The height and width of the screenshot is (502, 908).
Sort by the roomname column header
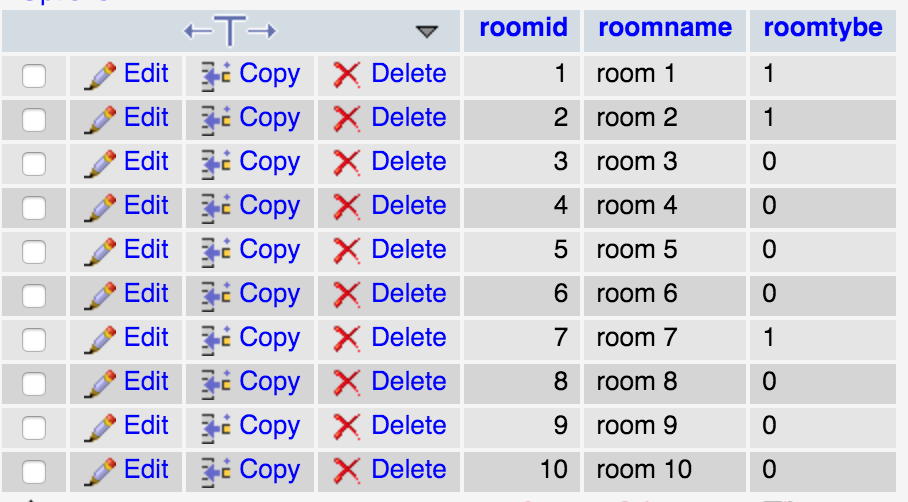(x=665, y=27)
